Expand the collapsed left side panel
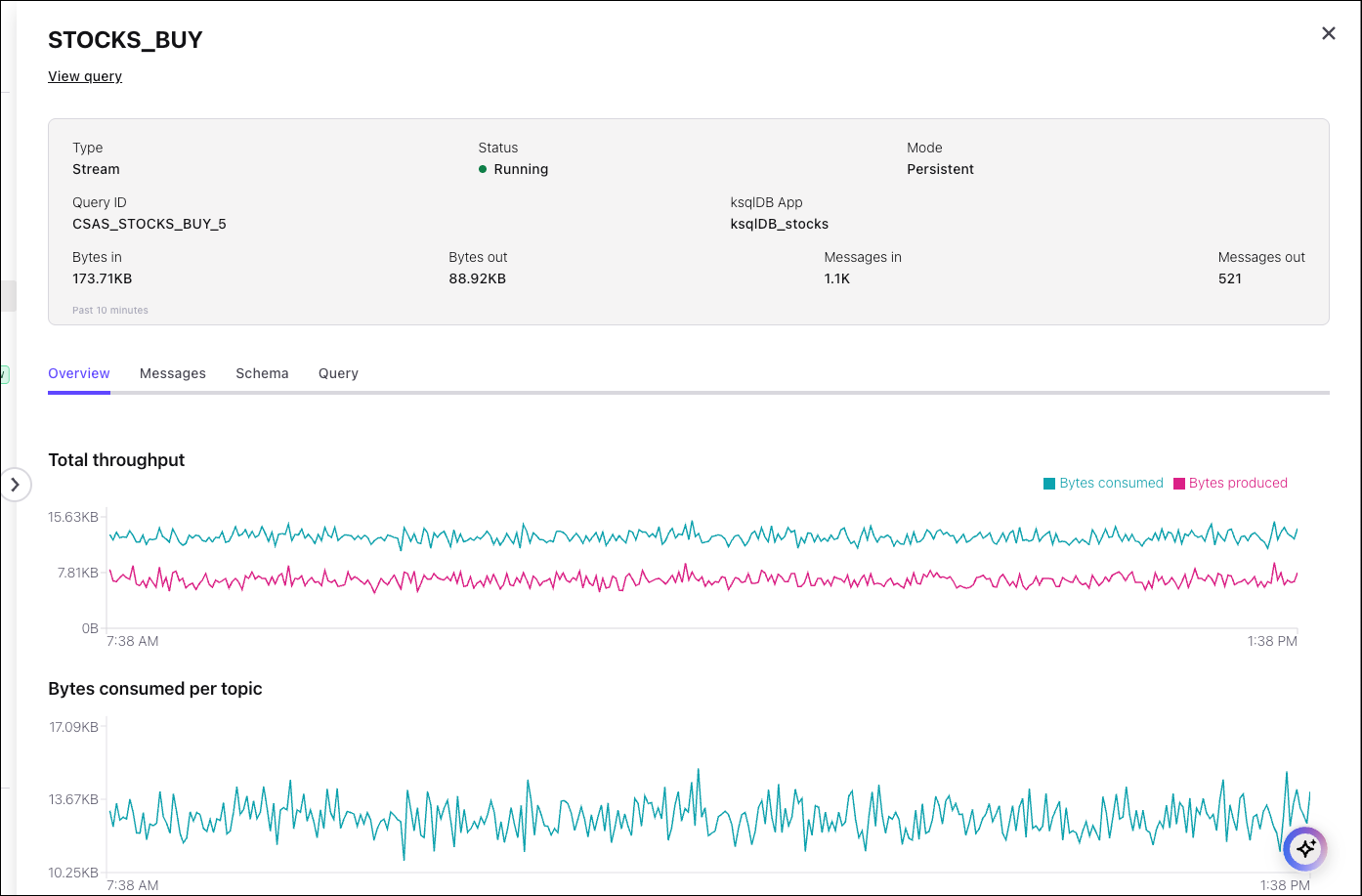This screenshot has width=1362, height=896. (15, 485)
